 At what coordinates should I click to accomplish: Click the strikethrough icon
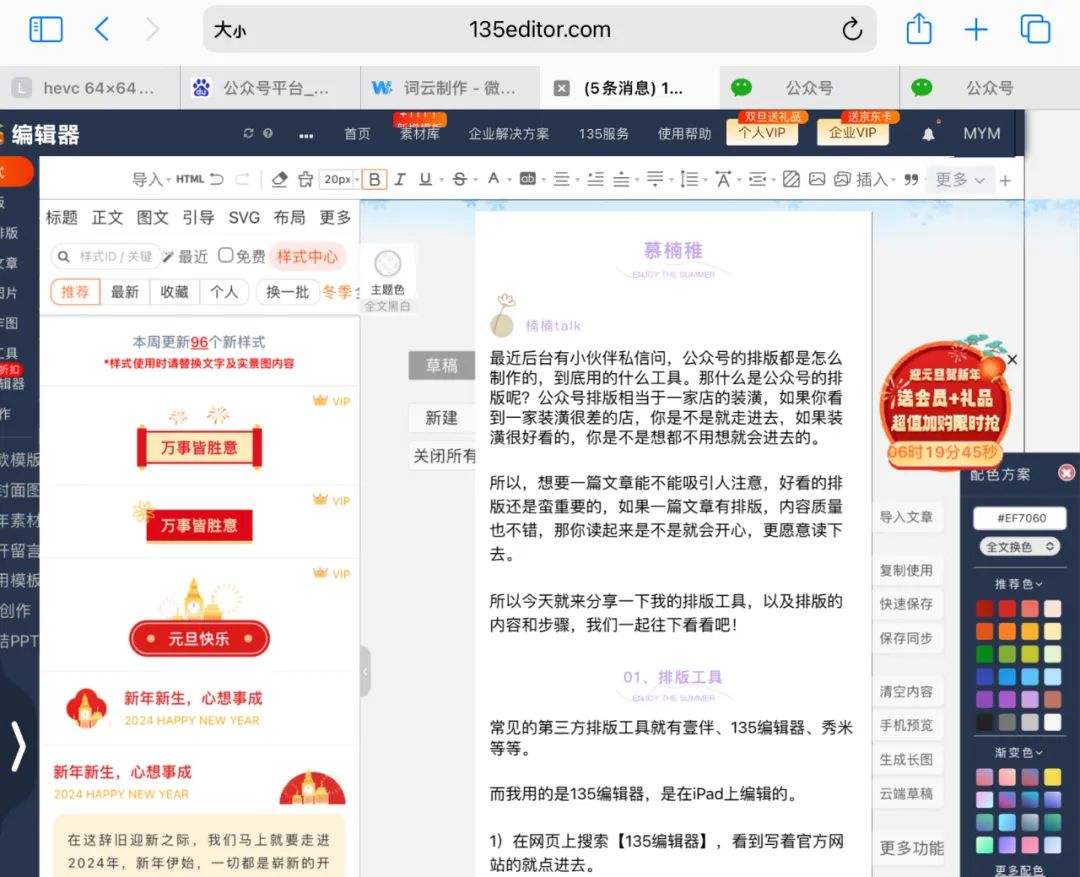pyautogui.click(x=459, y=180)
